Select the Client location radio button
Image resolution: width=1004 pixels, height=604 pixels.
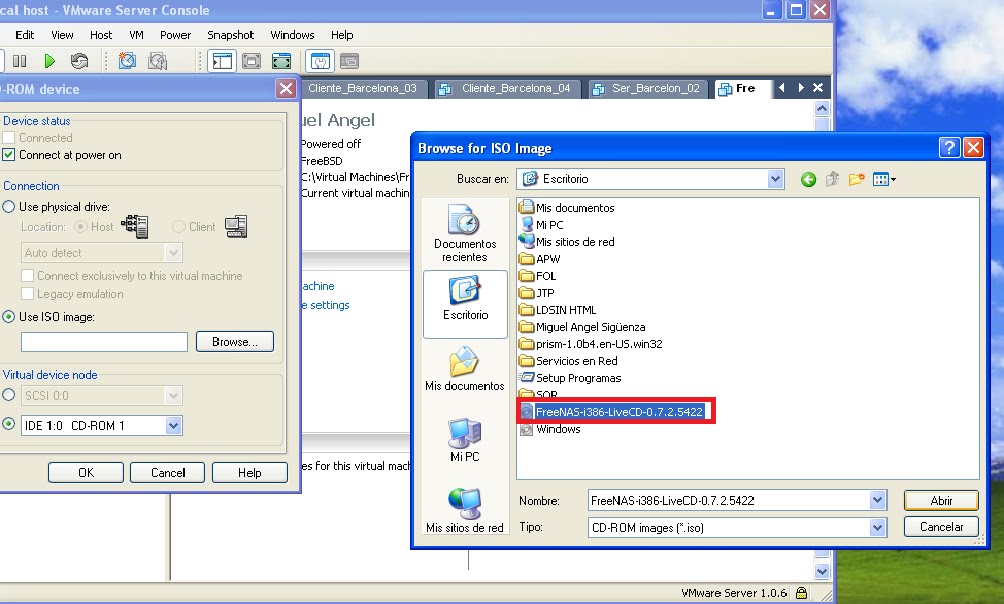[x=179, y=227]
